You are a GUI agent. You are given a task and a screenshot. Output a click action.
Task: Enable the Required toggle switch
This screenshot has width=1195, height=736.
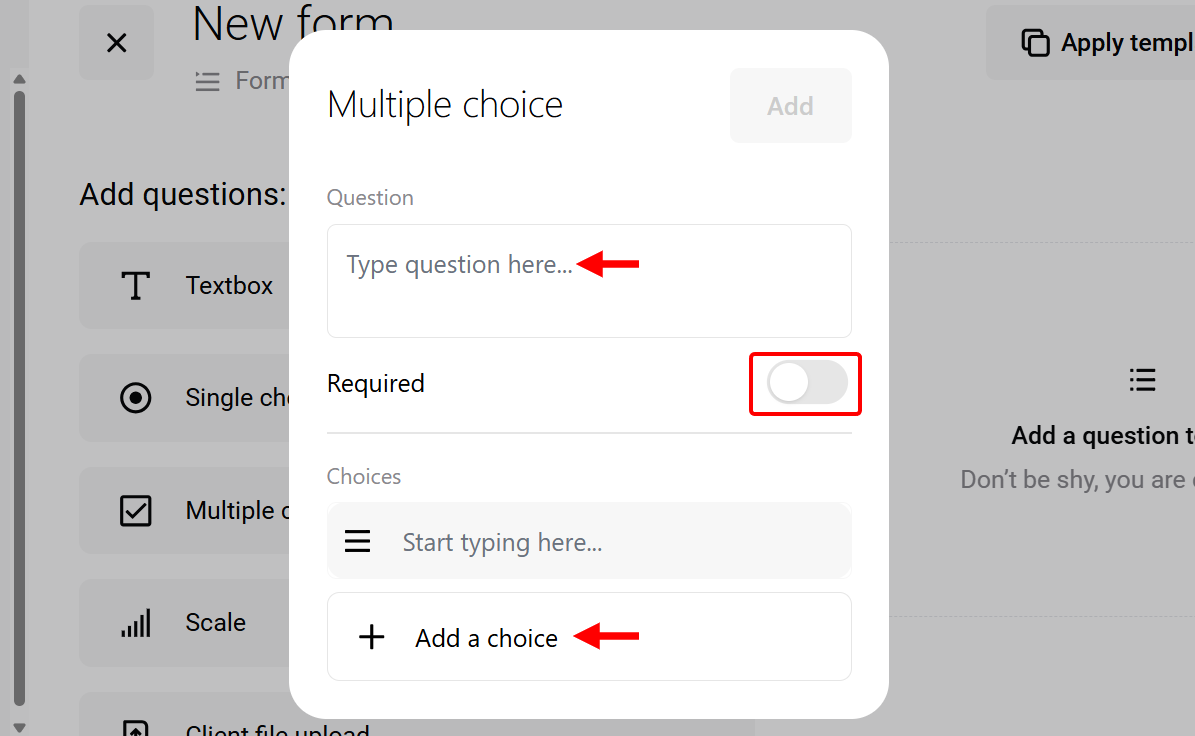(805, 384)
